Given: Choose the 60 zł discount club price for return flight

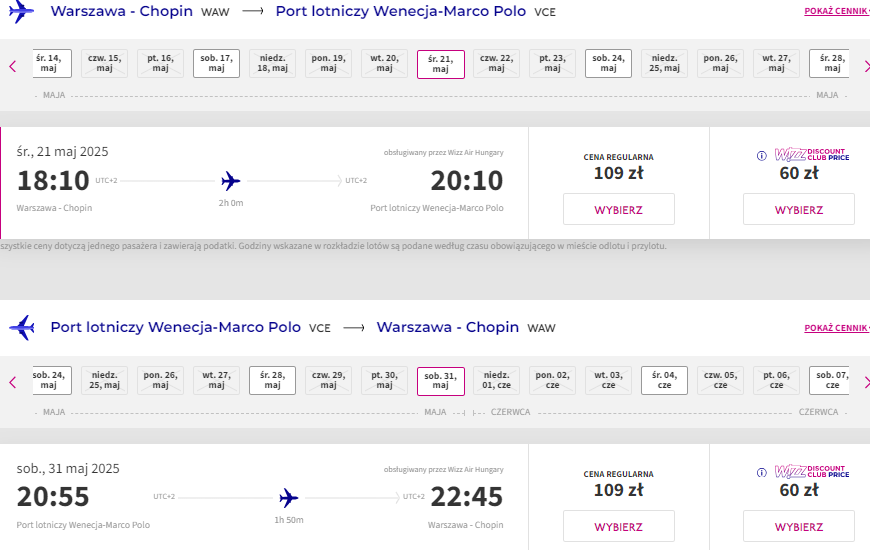Looking at the screenshot, I should (x=799, y=526).
